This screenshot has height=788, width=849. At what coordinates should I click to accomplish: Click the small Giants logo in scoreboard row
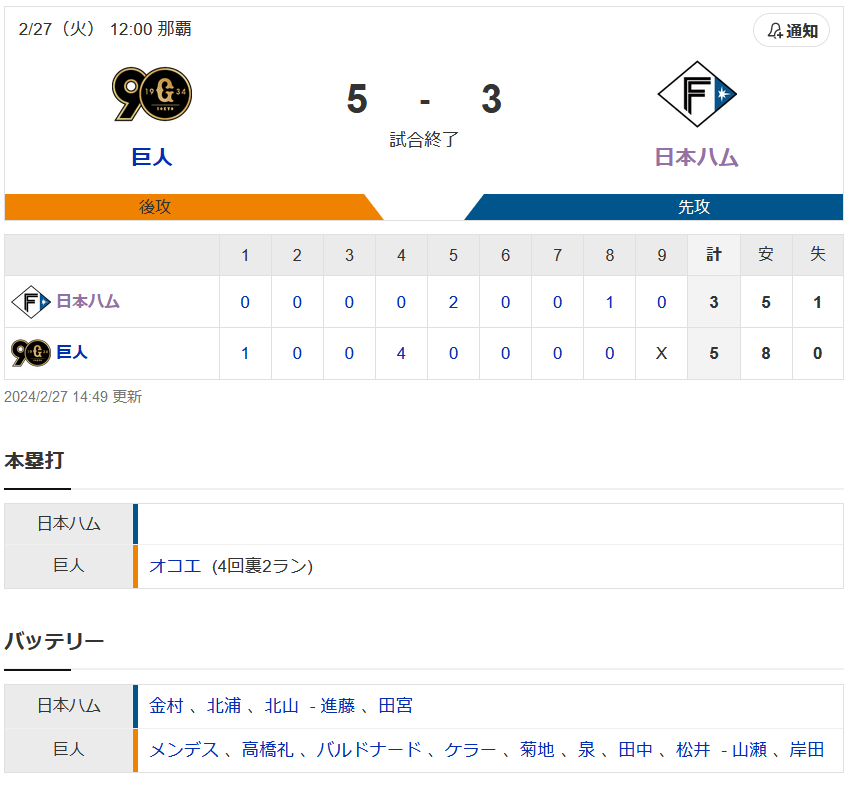(x=31, y=353)
